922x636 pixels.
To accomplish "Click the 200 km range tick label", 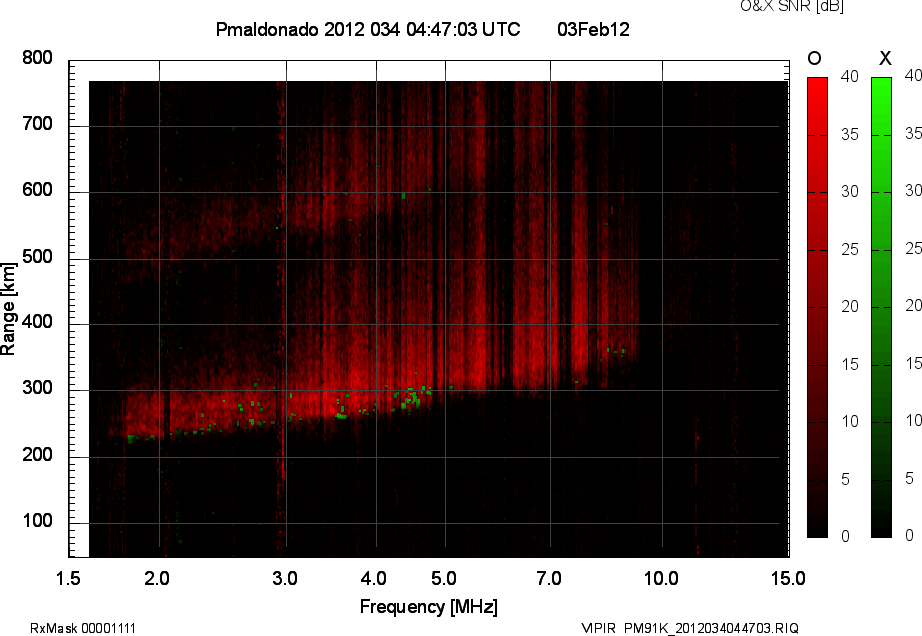I will click(x=38, y=454).
